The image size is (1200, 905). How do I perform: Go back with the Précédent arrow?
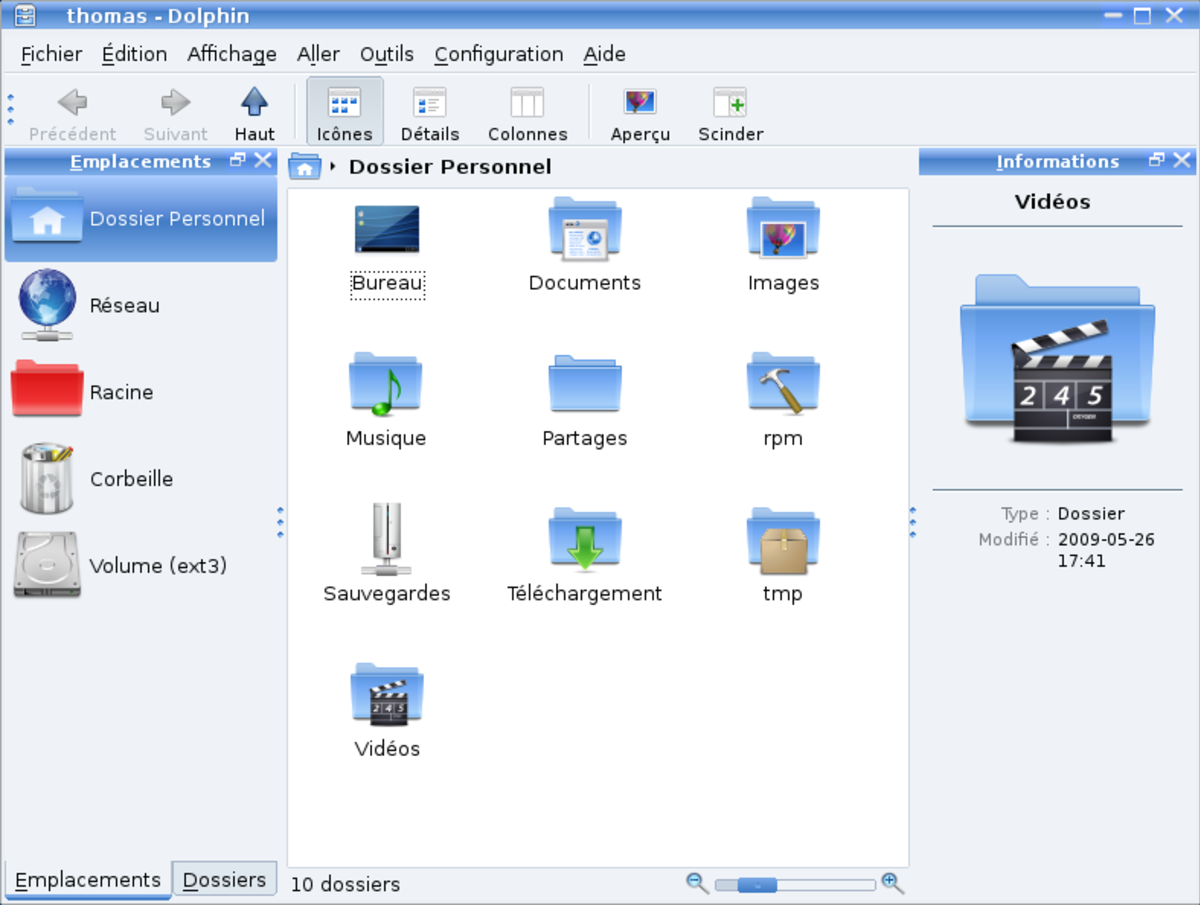(72, 113)
